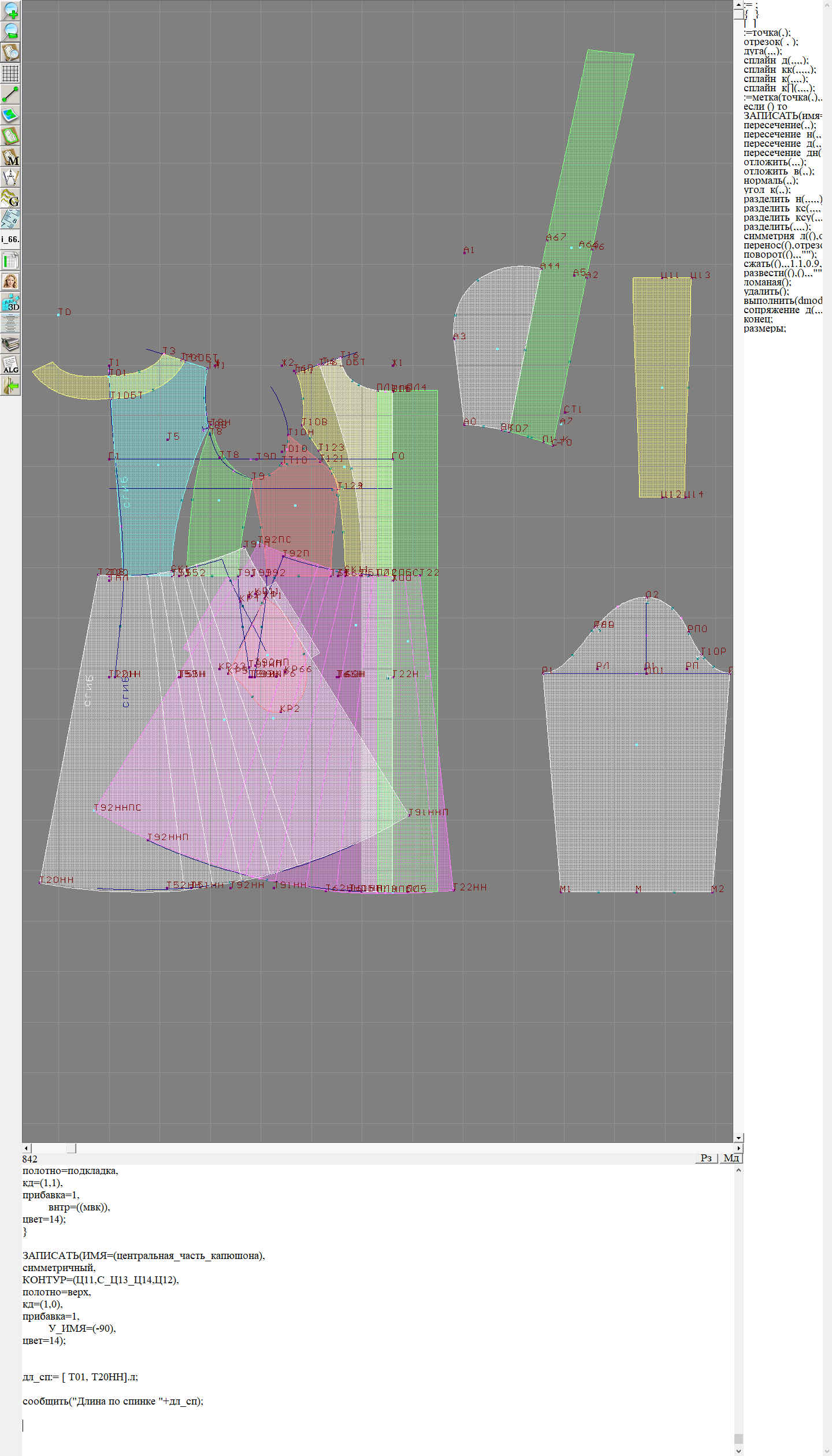Click the compass drawing tools icon
Screen dimensions: 832x1456
[x=10, y=178]
